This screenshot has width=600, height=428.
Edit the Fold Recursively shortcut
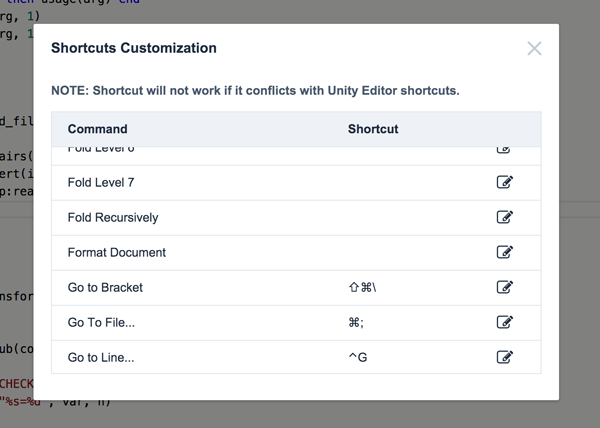(x=504, y=217)
